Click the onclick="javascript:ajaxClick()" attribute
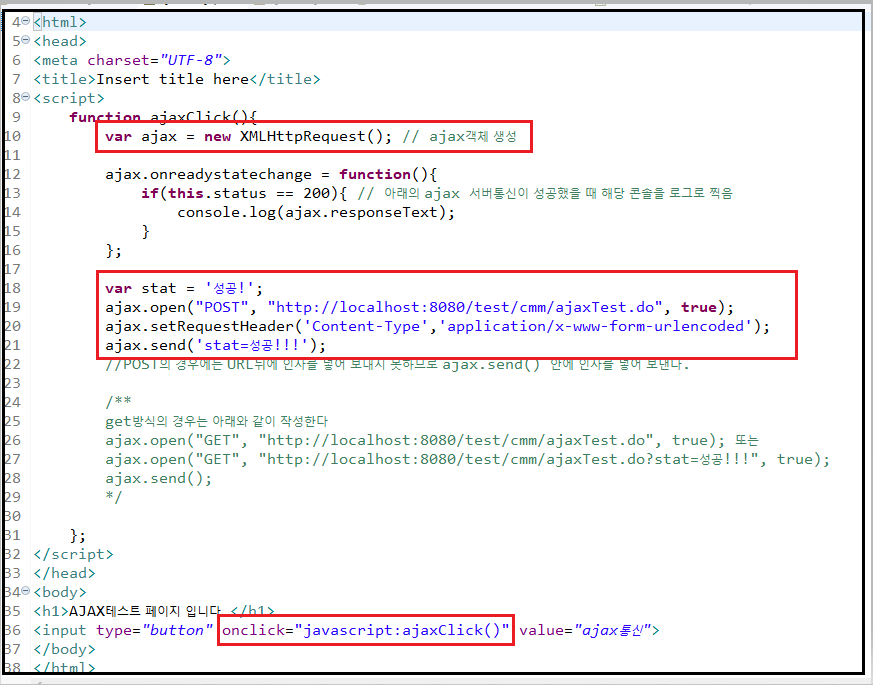Image resolution: width=873 pixels, height=685 pixels. coord(366,630)
